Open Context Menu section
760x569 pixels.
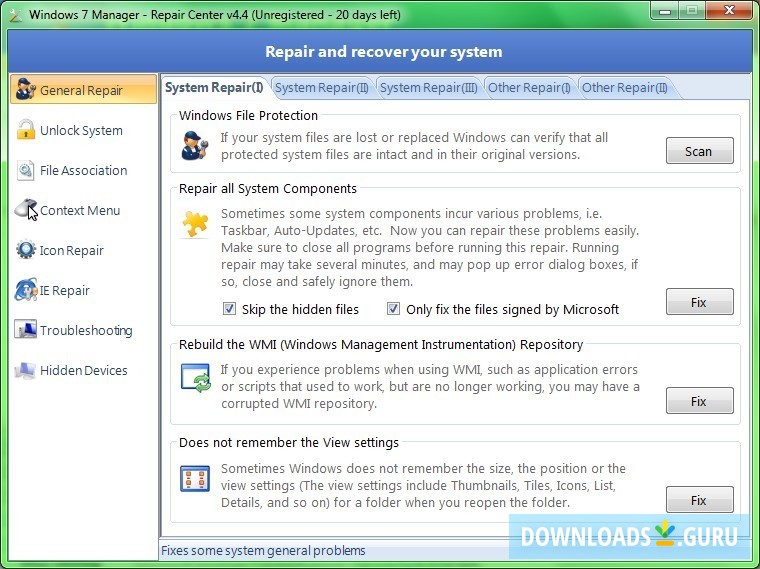tap(80, 210)
